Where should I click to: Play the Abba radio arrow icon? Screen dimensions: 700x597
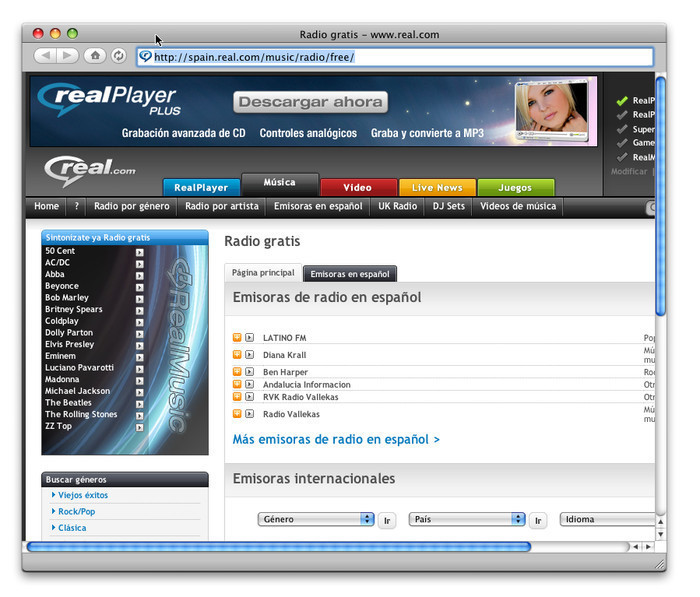tap(140, 276)
